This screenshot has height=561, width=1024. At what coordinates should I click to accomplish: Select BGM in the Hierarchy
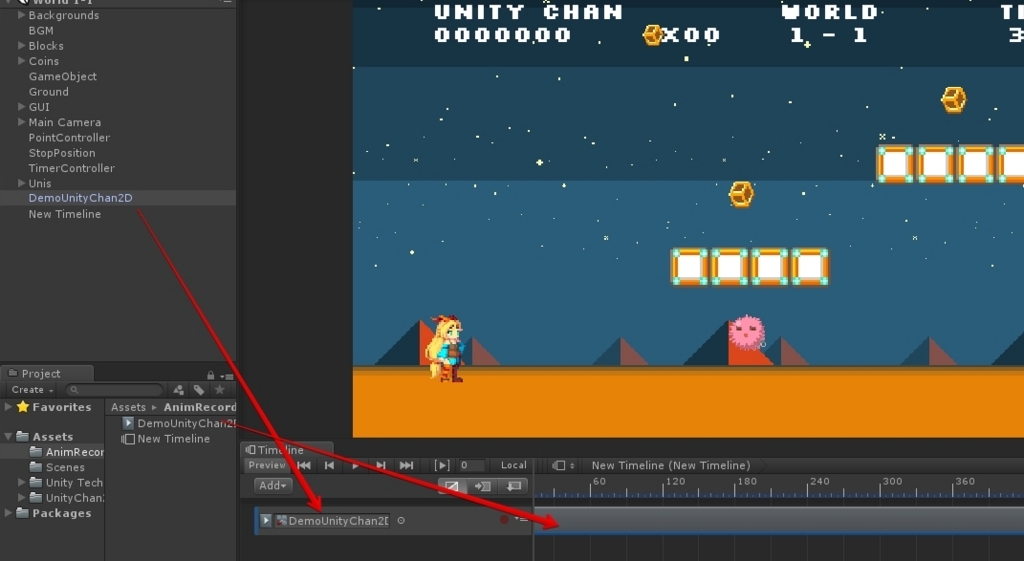pos(41,30)
